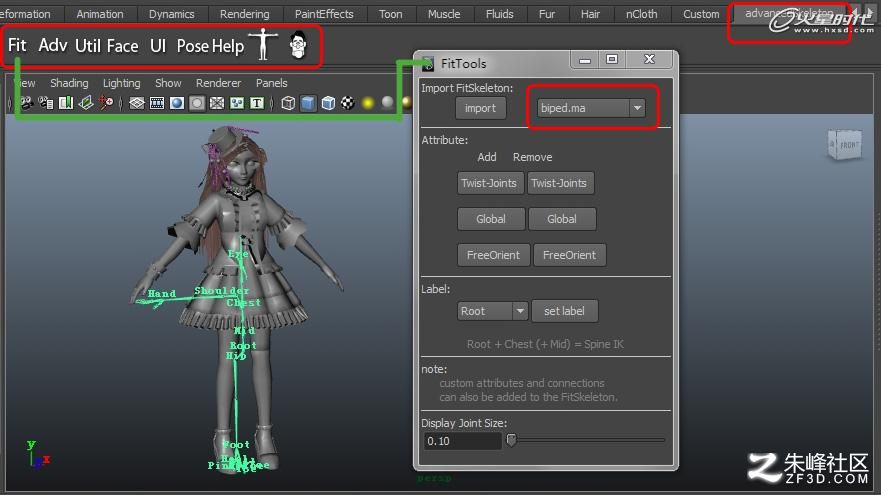Click the Remove FreeOrient button
The height and width of the screenshot is (495, 881).
click(570, 255)
